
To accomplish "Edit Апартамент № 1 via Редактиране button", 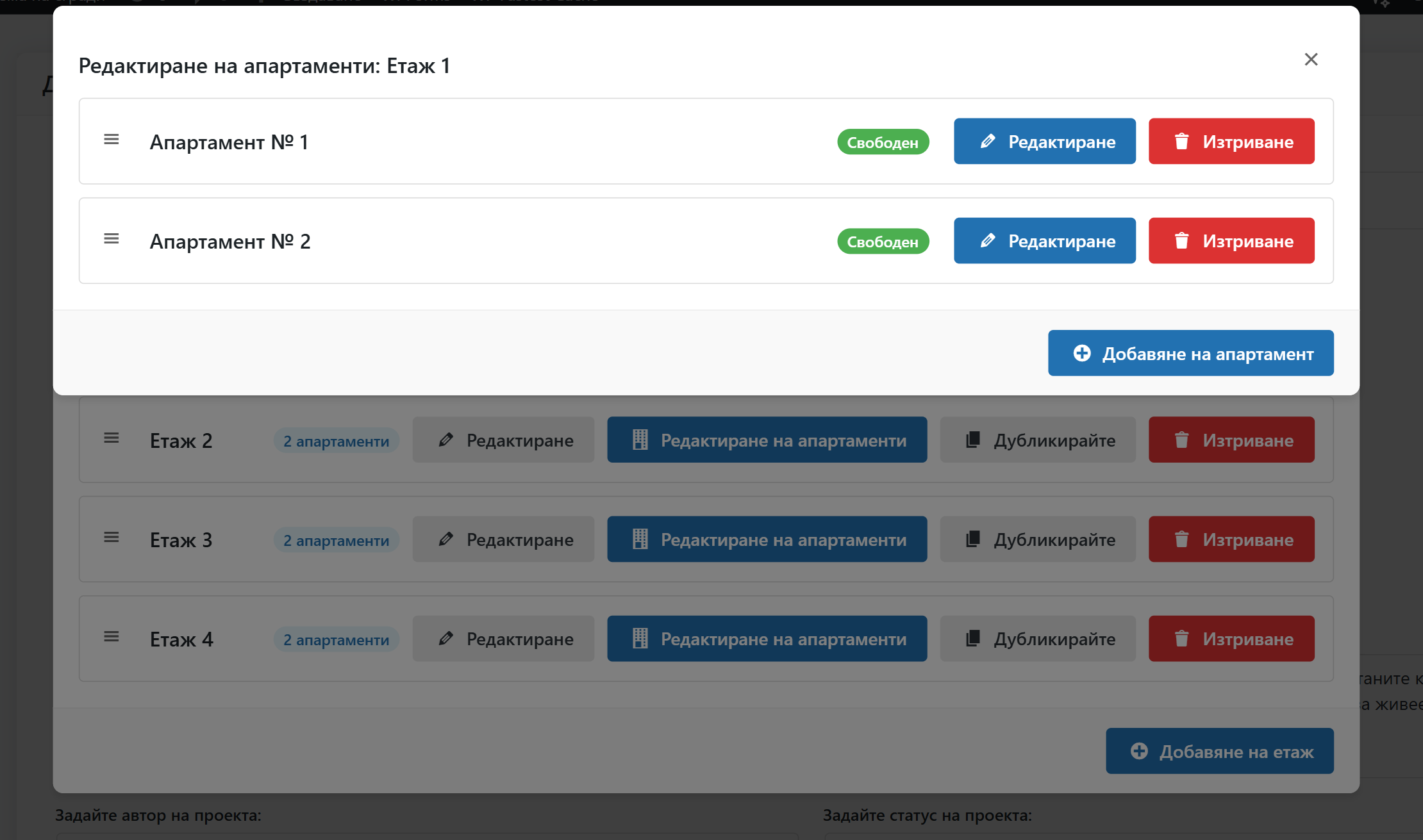I will [1044, 141].
